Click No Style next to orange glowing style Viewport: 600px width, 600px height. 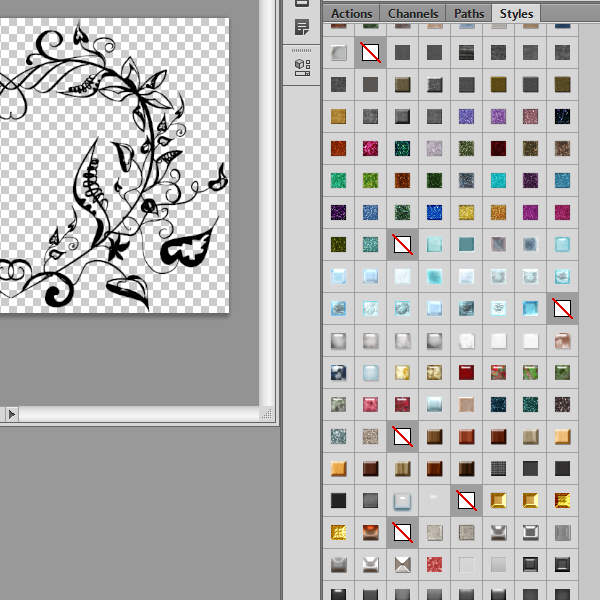[x=402, y=532]
